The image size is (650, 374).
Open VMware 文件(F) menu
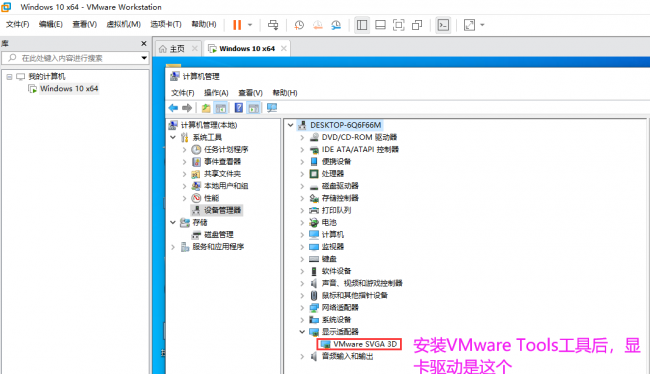click(17, 24)
